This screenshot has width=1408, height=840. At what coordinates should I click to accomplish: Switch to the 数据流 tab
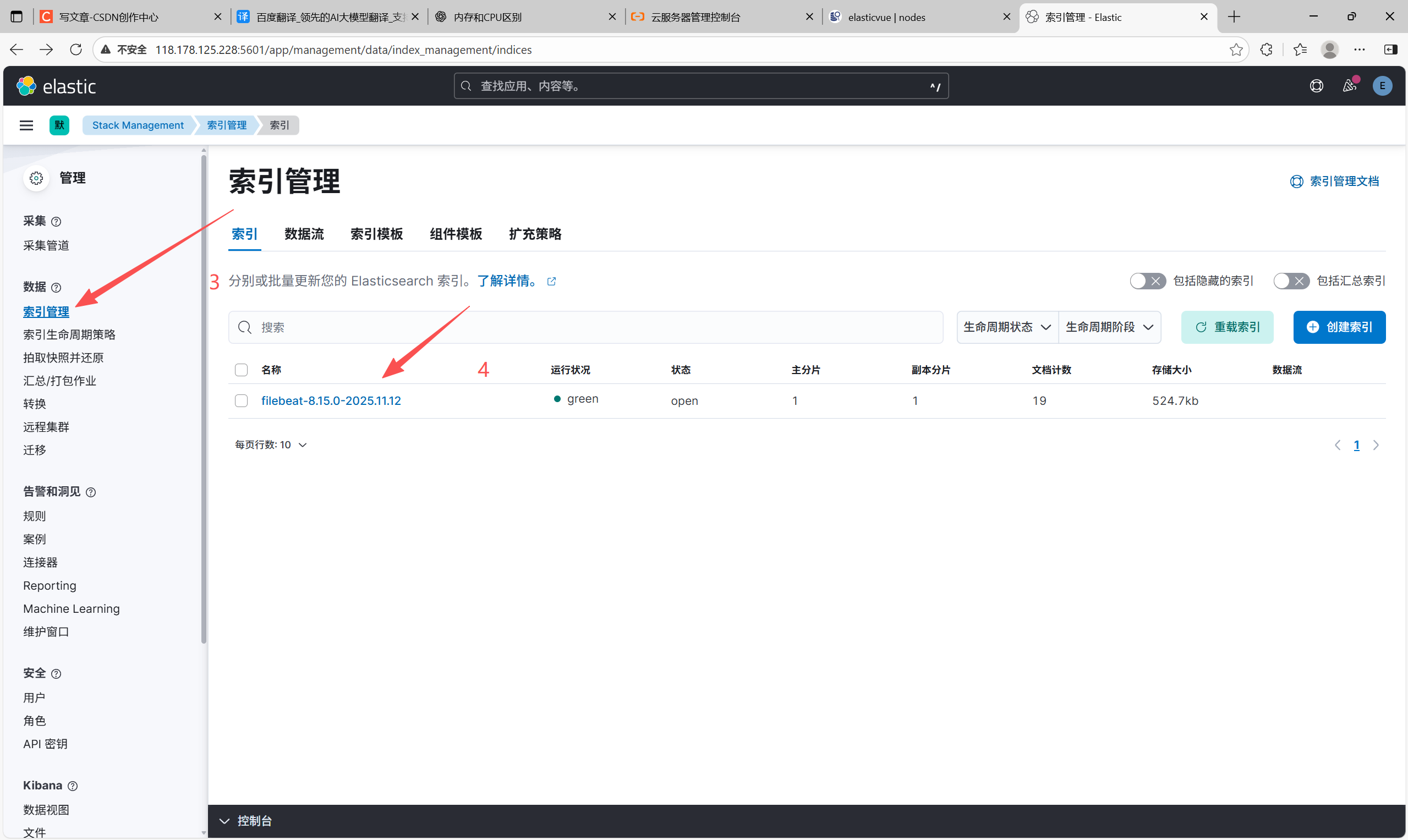(304, 234)
